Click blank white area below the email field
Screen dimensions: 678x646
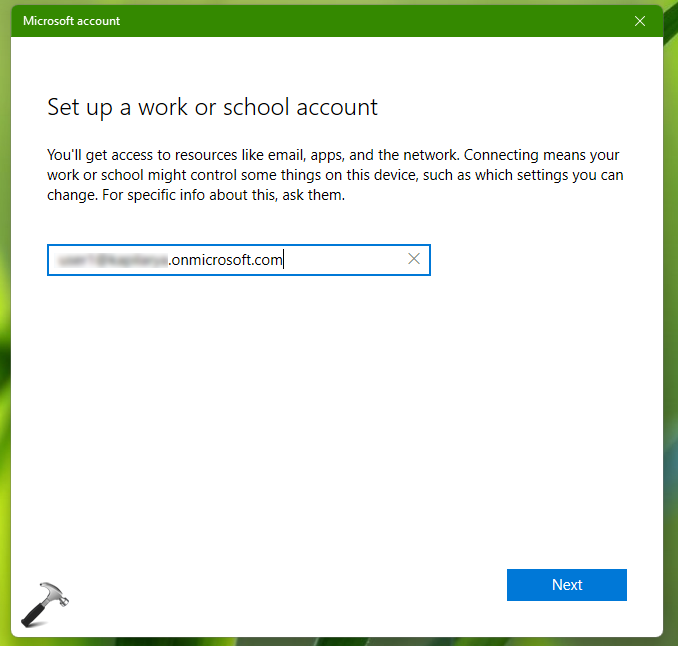[x=300, y=400]
